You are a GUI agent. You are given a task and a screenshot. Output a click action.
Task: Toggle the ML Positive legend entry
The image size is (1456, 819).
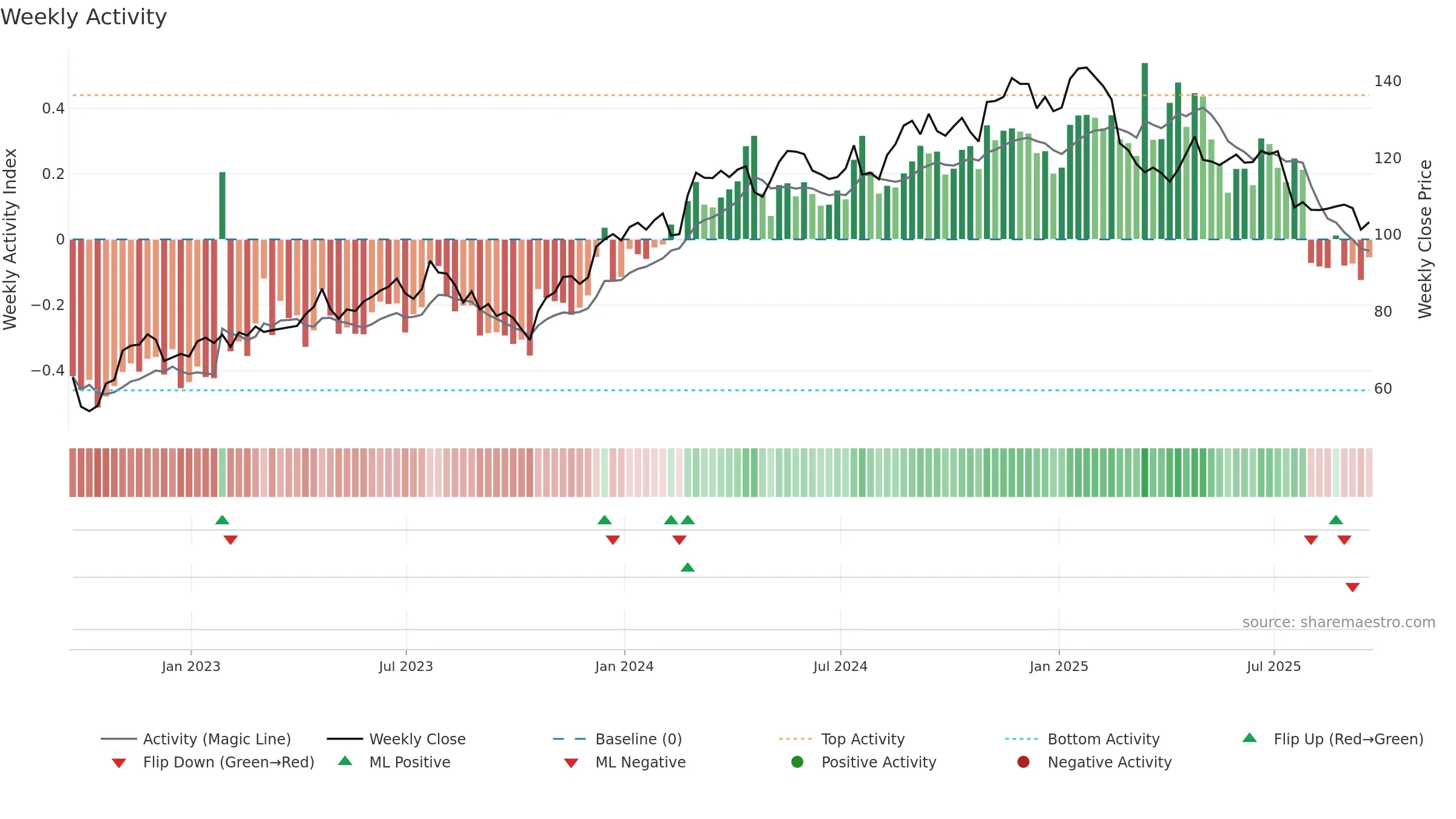click(x=394, y=762)
